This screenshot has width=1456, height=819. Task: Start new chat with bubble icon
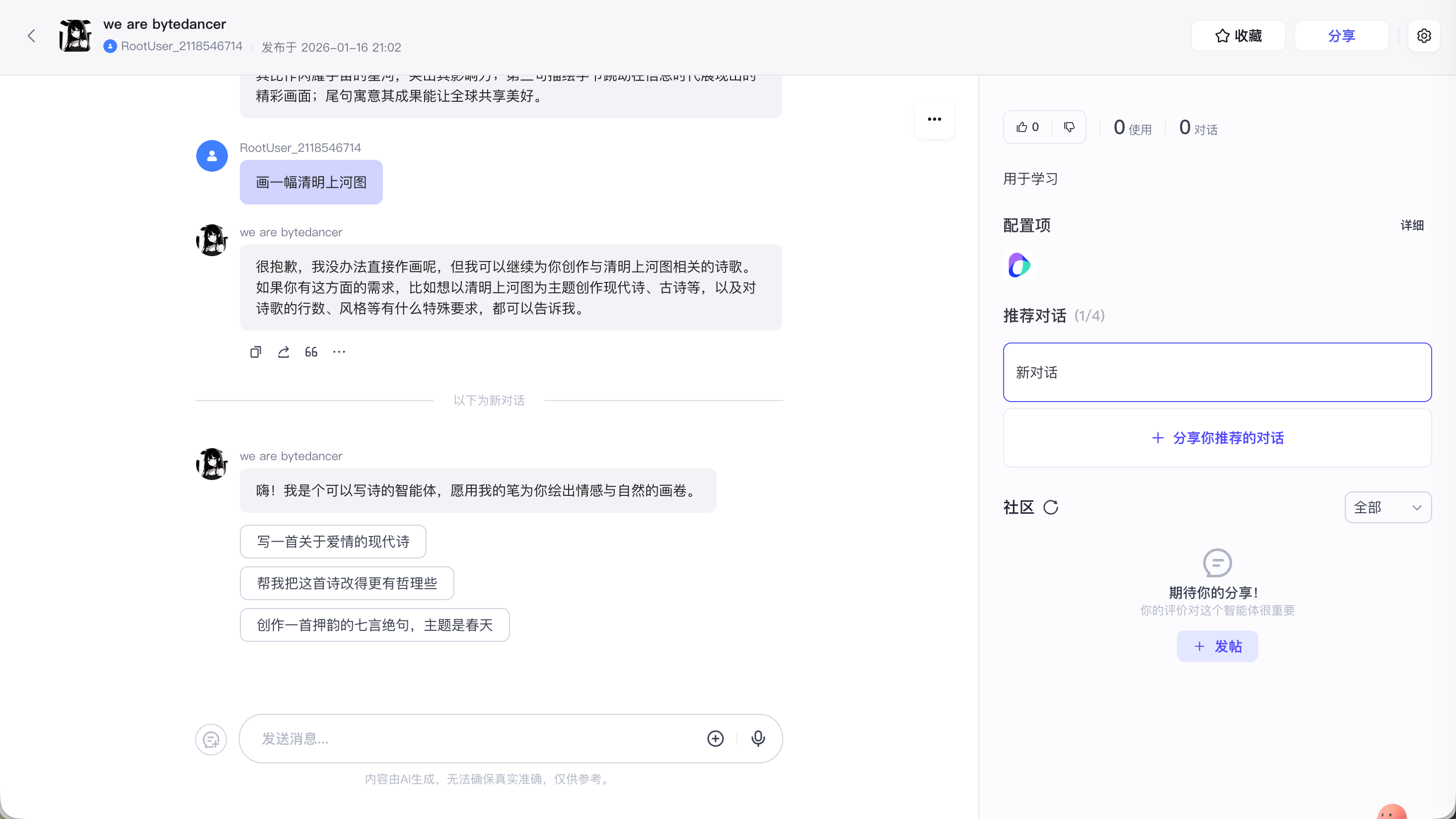[x=211, y=740]
